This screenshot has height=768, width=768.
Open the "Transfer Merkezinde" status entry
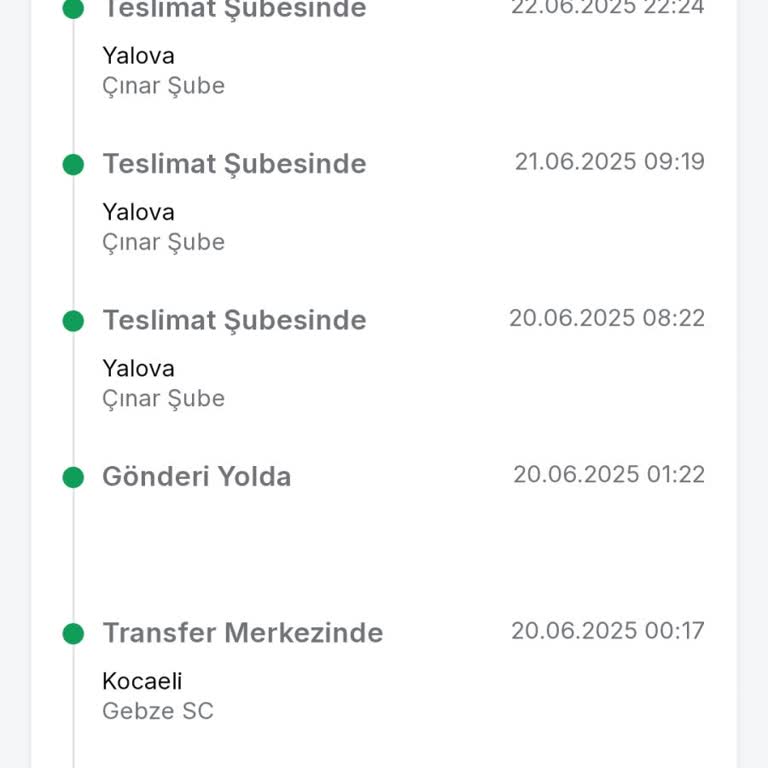tap(242, 633)
